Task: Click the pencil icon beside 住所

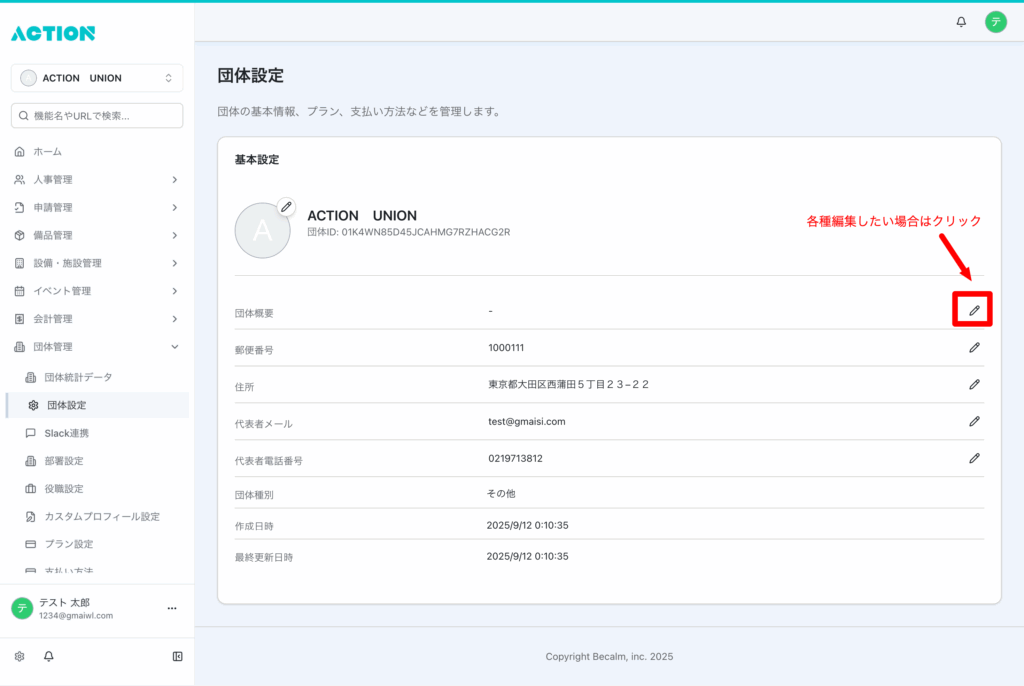Action: [974, 384]
